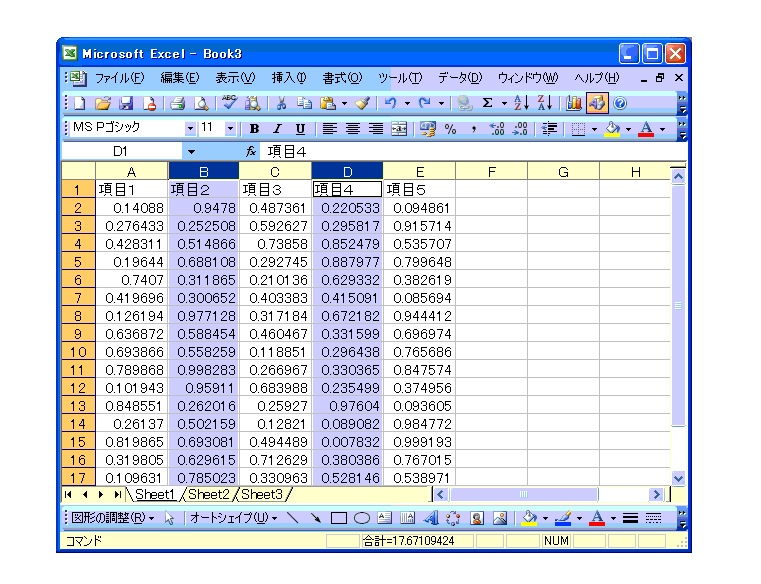Click the AutoSum sigma icon
This screenshot has height=584, width=761.
pos(487,103)
